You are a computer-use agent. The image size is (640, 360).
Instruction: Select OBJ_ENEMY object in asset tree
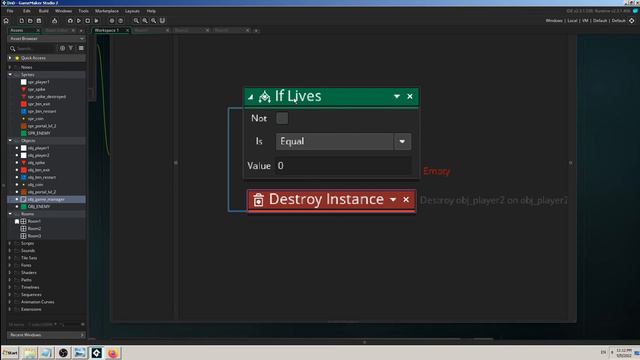point(39,207)
